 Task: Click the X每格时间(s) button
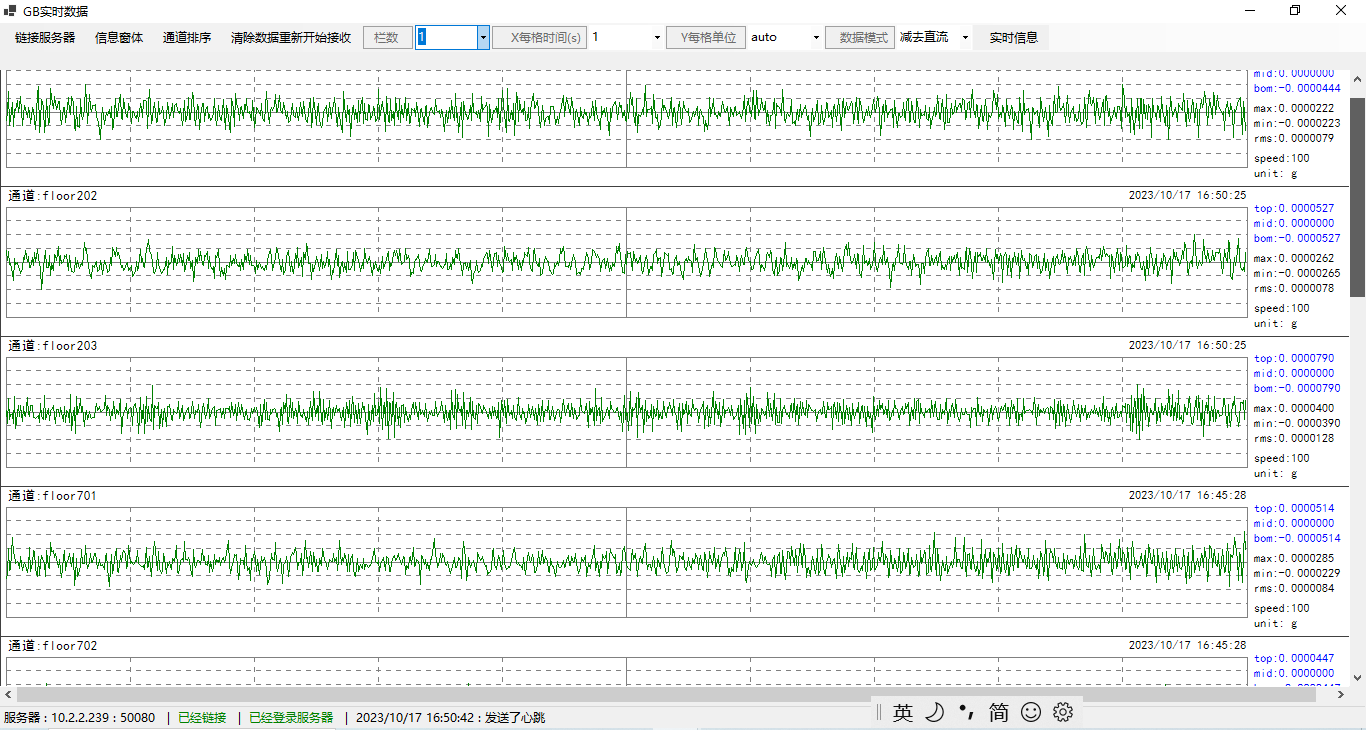(540, 38)
